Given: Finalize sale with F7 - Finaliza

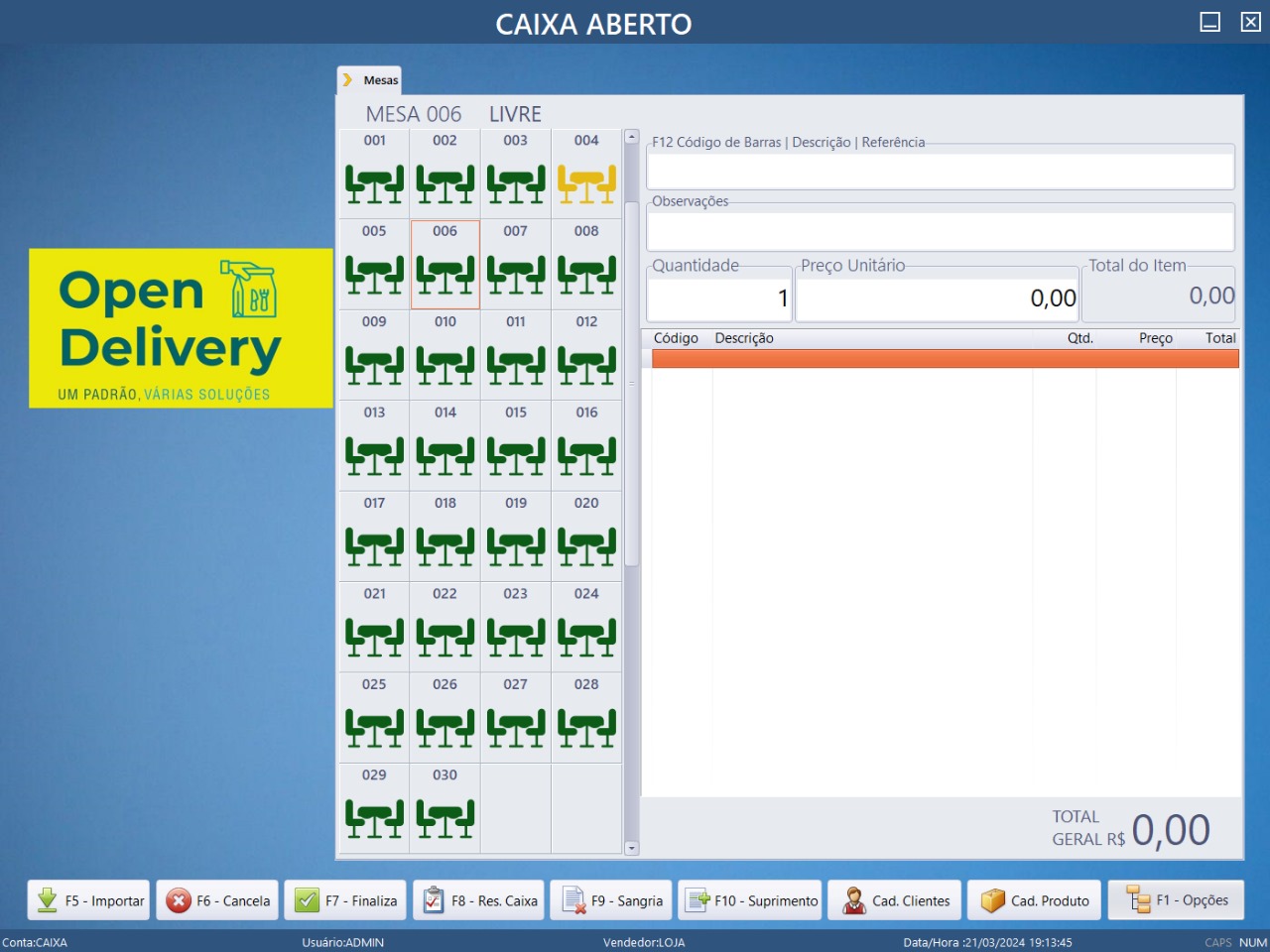Looking at the screenshot, I should tap(345, 900).
